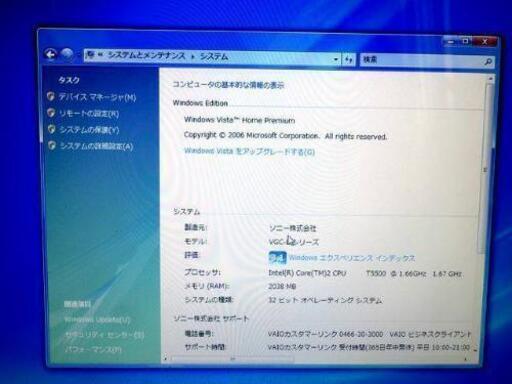Maximize the System window
Image resolution: width=512 pixels, height=384 pixels.
tap(466, 42)
